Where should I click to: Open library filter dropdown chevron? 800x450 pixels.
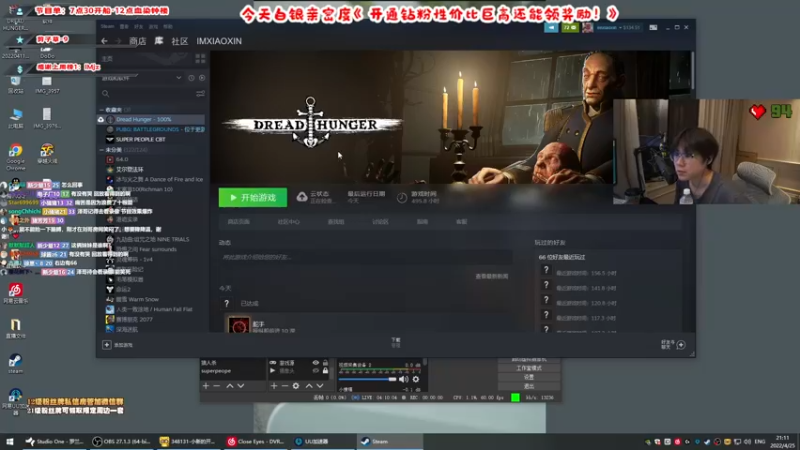tap(179, 78)
